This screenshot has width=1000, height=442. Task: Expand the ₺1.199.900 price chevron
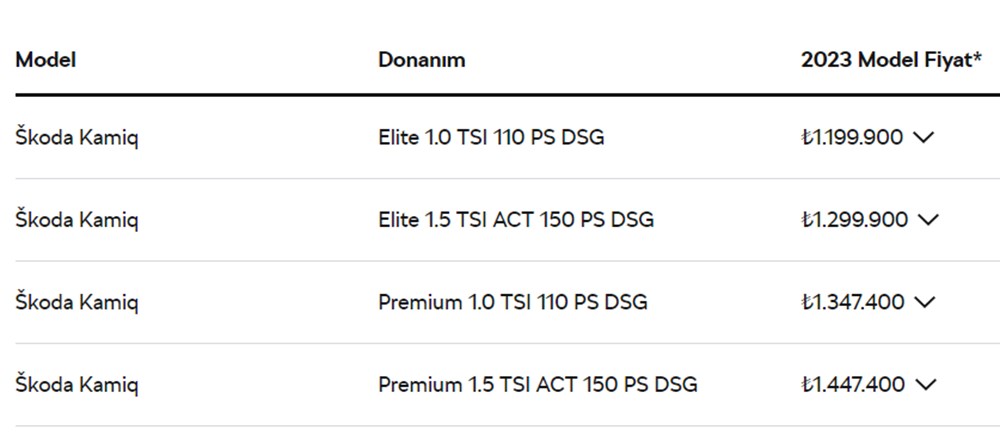click(923, 138)
